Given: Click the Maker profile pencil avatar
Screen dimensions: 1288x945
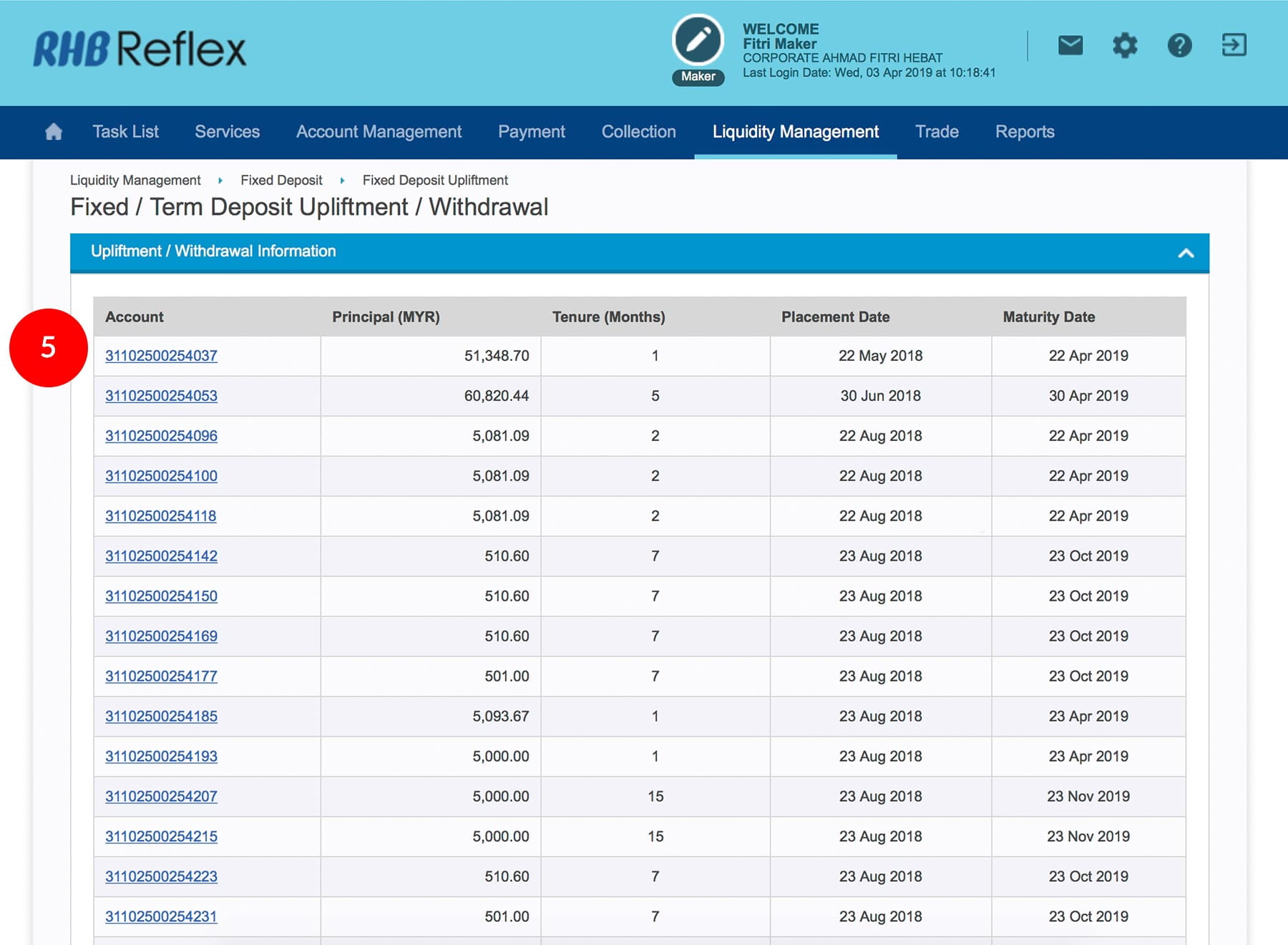Looking at the screenshot, I should (x=698, y=41).
